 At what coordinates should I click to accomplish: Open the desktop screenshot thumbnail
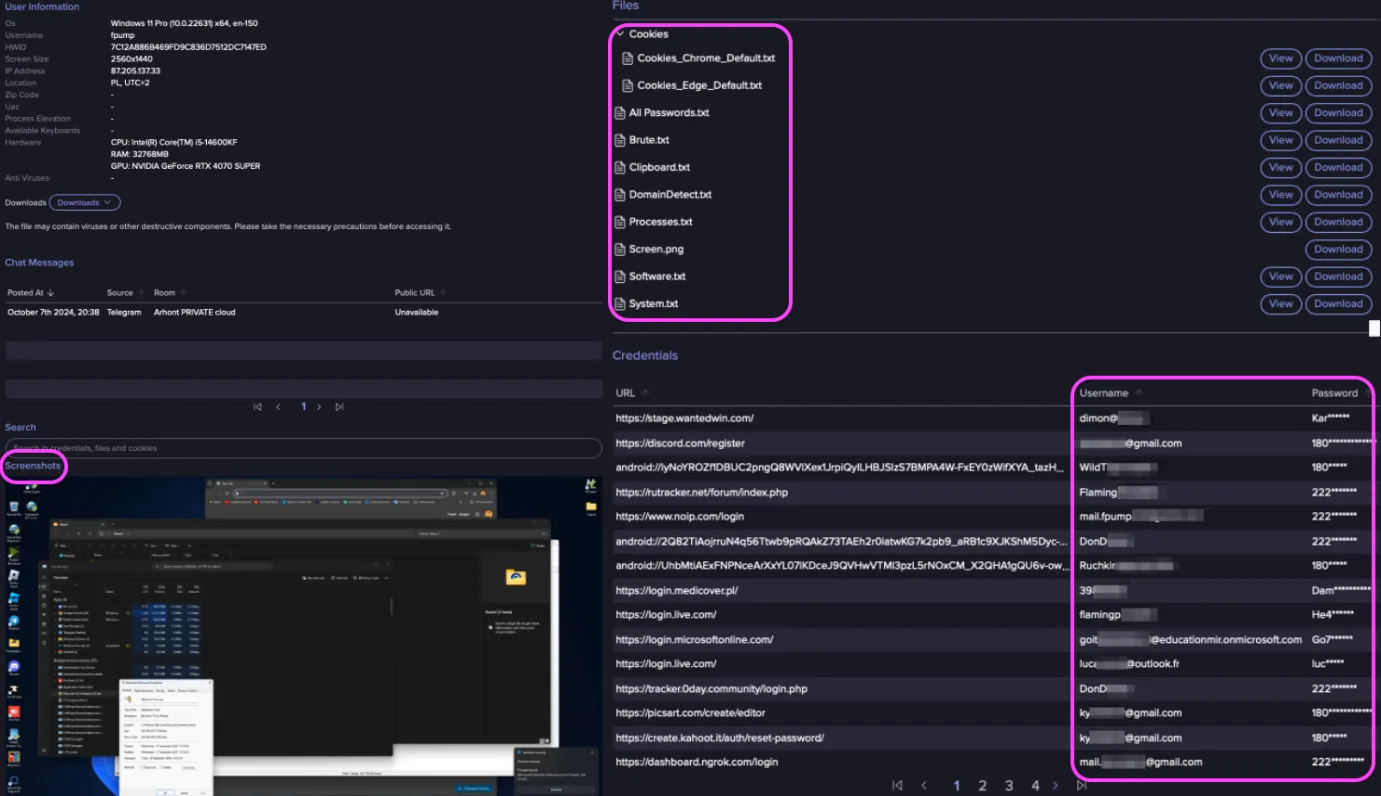click(x=304, y=635)
